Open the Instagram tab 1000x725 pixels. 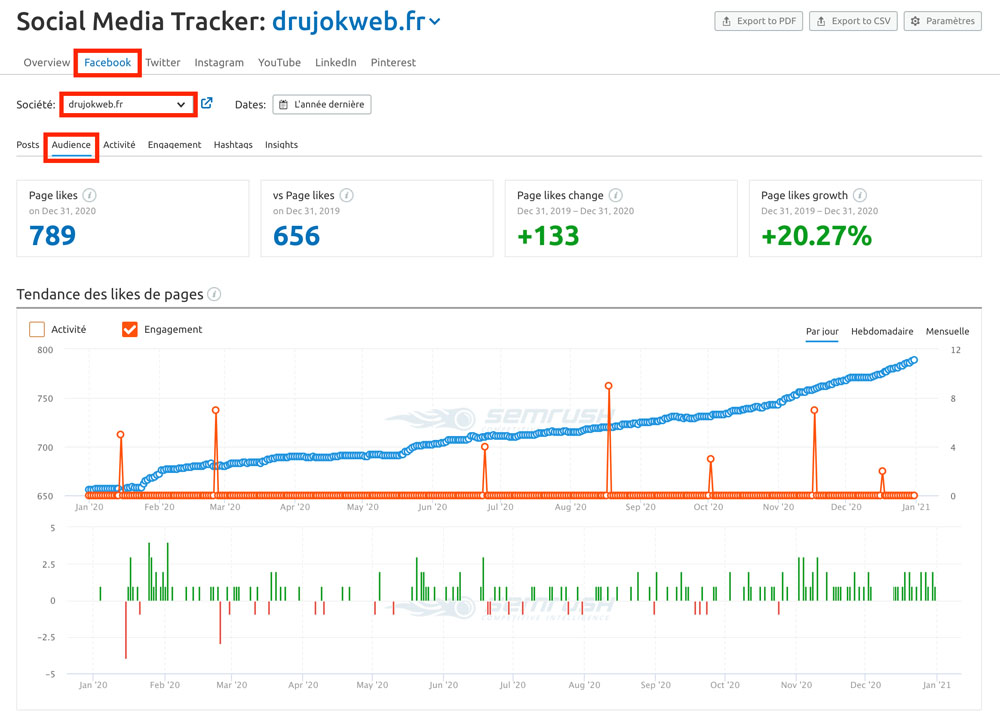click(219, 62)
